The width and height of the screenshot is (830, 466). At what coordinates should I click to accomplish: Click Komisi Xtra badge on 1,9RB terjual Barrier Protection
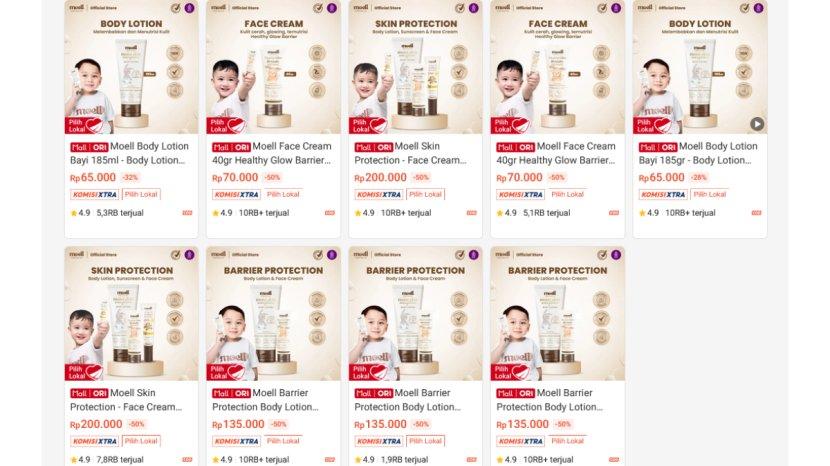(379, 441)
